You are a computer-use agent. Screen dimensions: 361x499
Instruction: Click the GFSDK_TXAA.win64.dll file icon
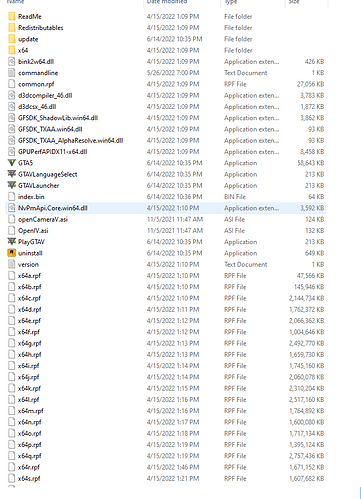point(12,129)
